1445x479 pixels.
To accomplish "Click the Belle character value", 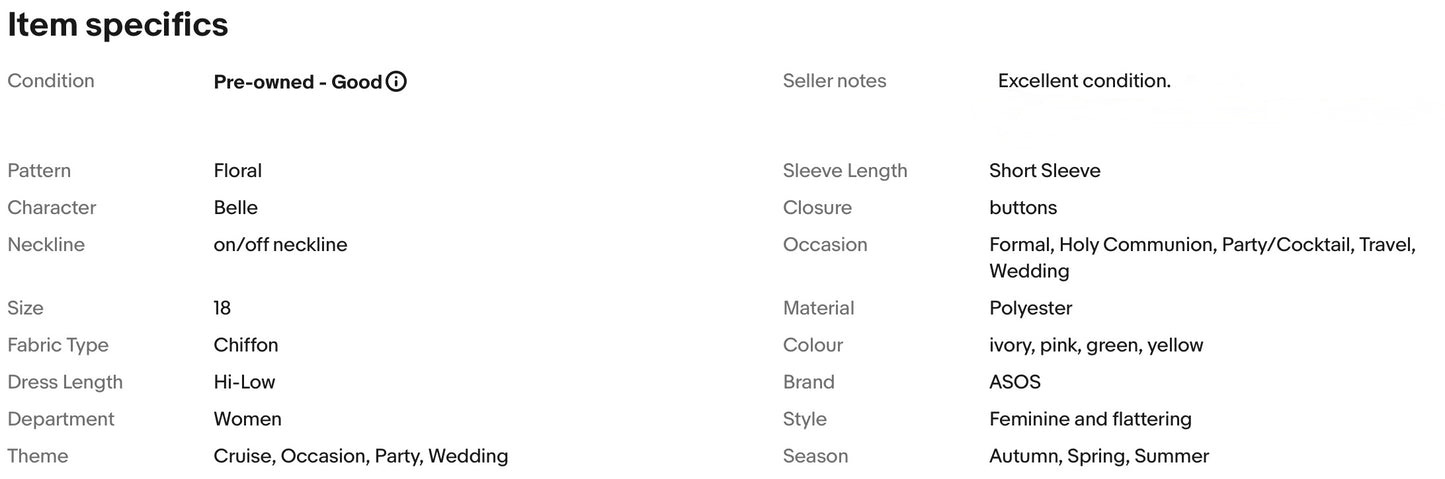I will [x=235, y=208].
